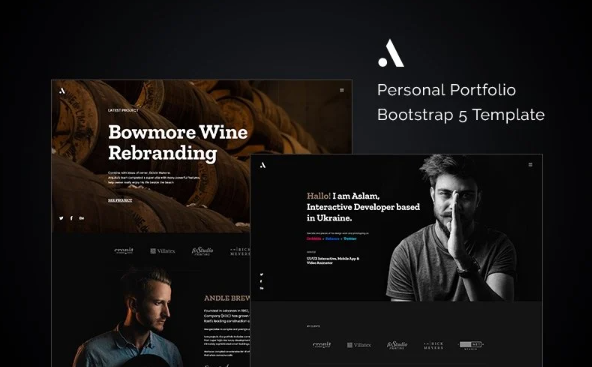Click the Personal Portfolio title text
The height and width of the screenshot is (367, 592).
(x=447, y=90)
